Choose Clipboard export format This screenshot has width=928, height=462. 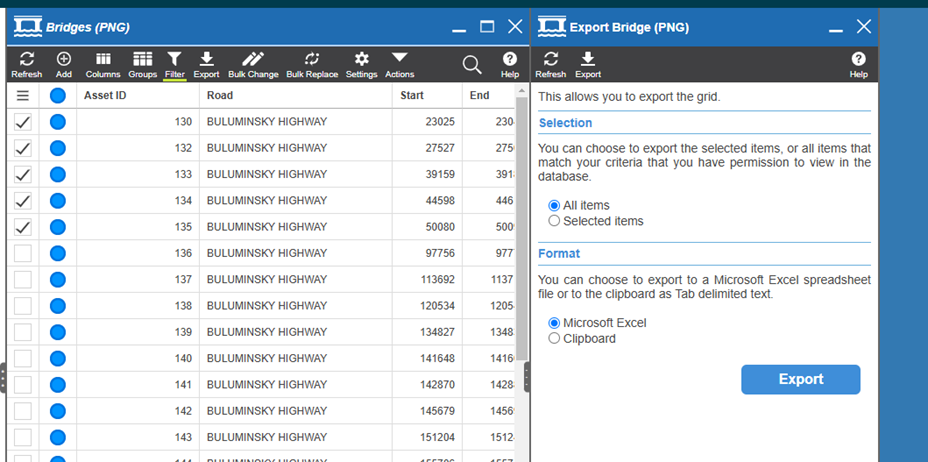pos(554,338)
